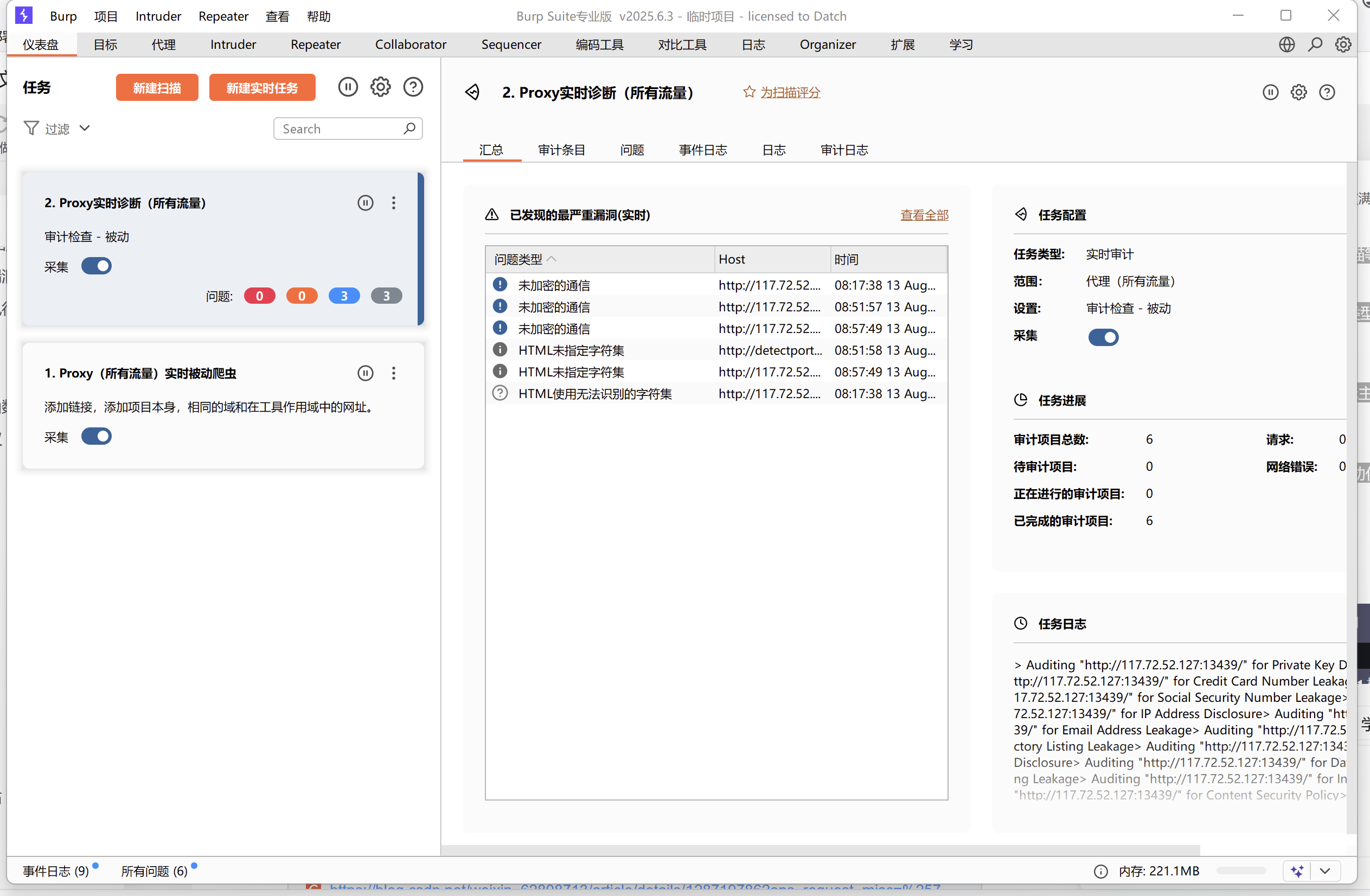The height and width of the screenshot is (896, 1370).
Task: Click the global search magnifier icon top right
Action: tap(1315, 45)
